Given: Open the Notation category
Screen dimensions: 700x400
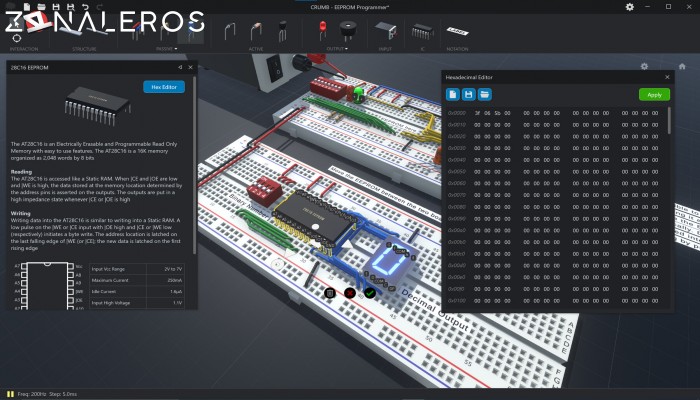Looking at the screenshot, I should pos(457,49).
